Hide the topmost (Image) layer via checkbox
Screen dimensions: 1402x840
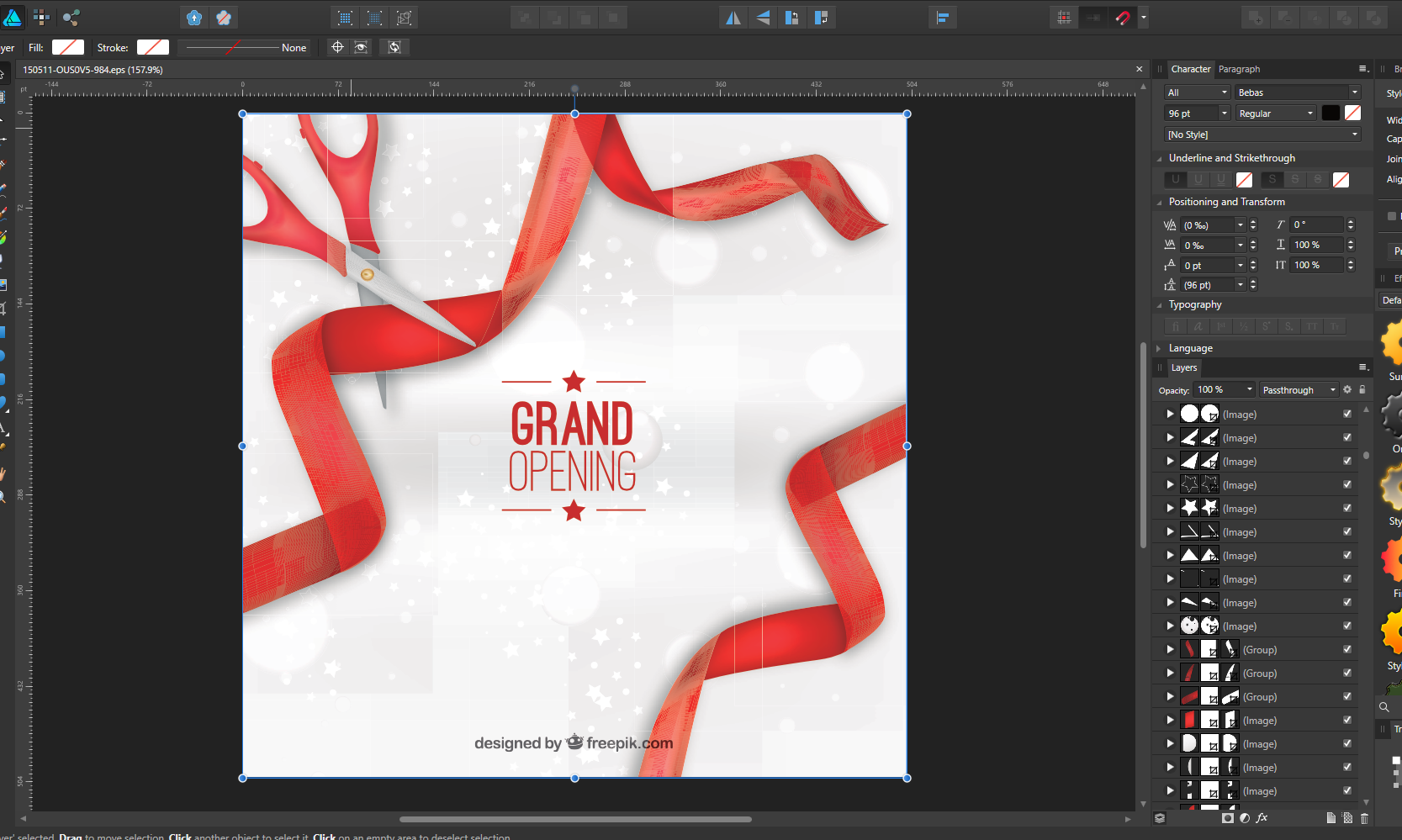(1346, 414)
